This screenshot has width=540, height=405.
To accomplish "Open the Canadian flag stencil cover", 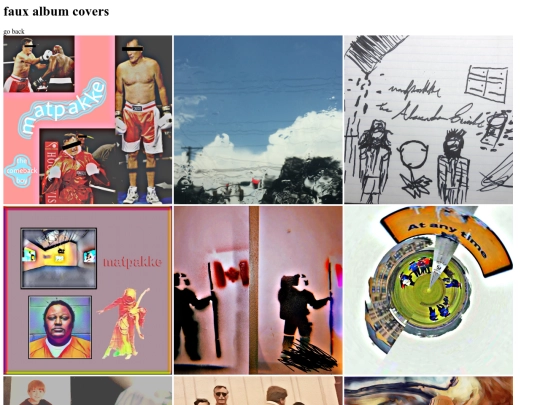I will 258,290.
